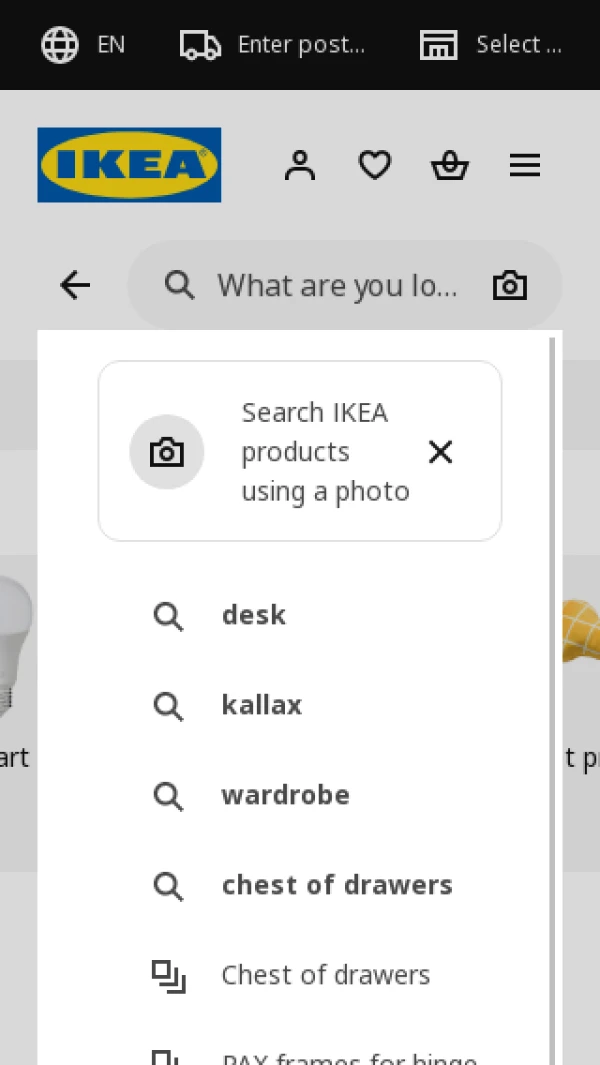Screen dimensions: 600x1065
Task: Click the IKEA logo
Action: tap(129, 165)
